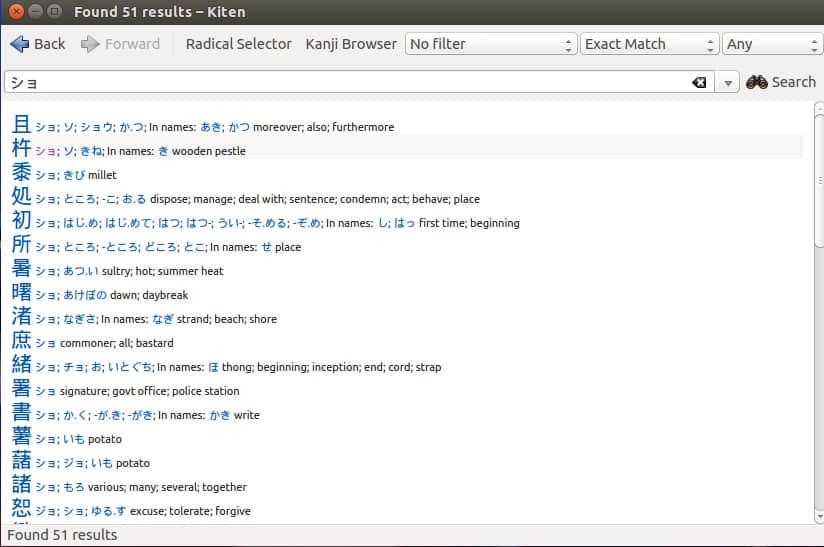The height and width of the screenshot is (547, 824).
Task: Select the kanji 書 meaning write
Action: click(x=21, y=413)
